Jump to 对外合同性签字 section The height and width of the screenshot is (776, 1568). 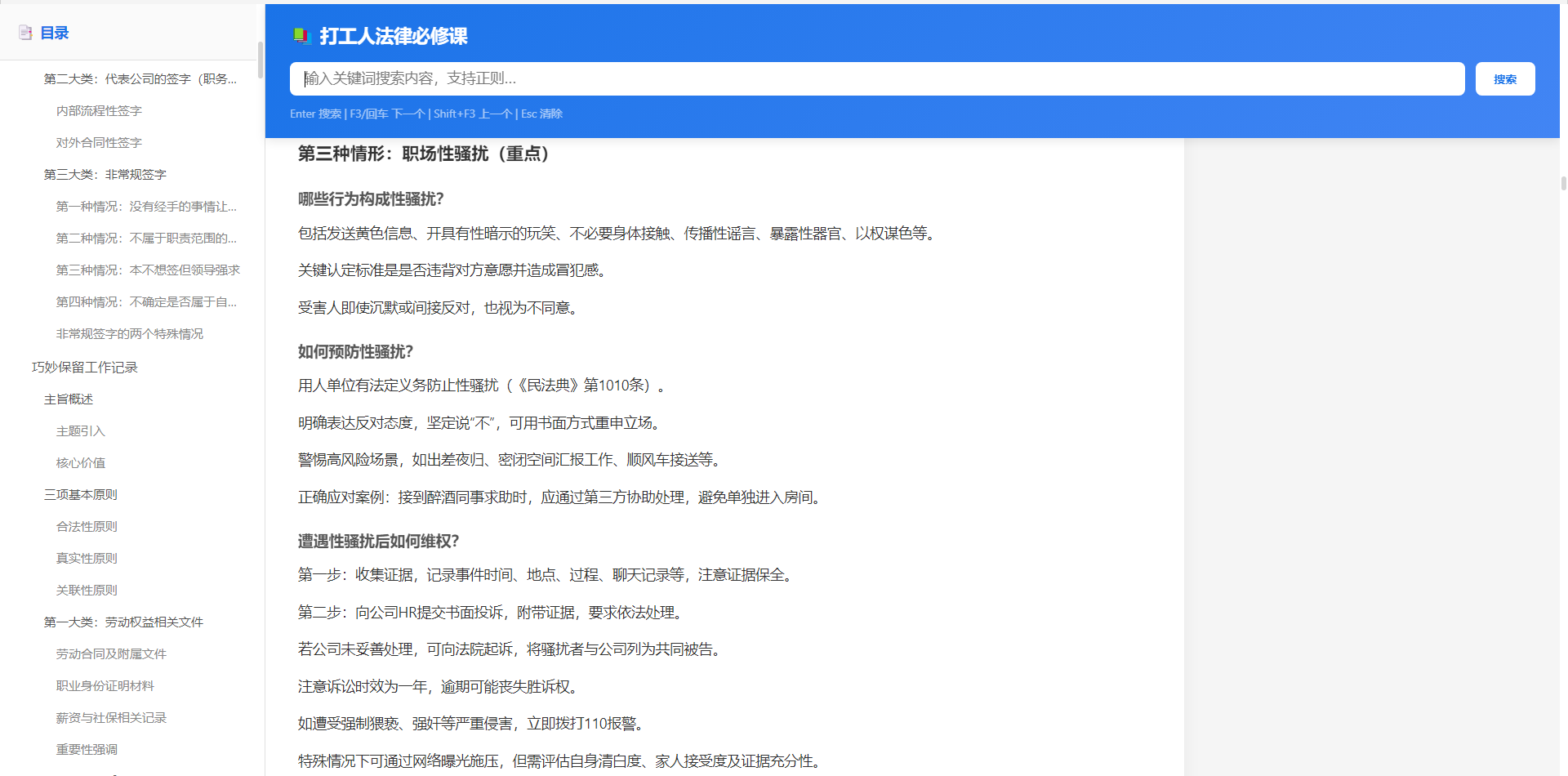coord(99,143)
